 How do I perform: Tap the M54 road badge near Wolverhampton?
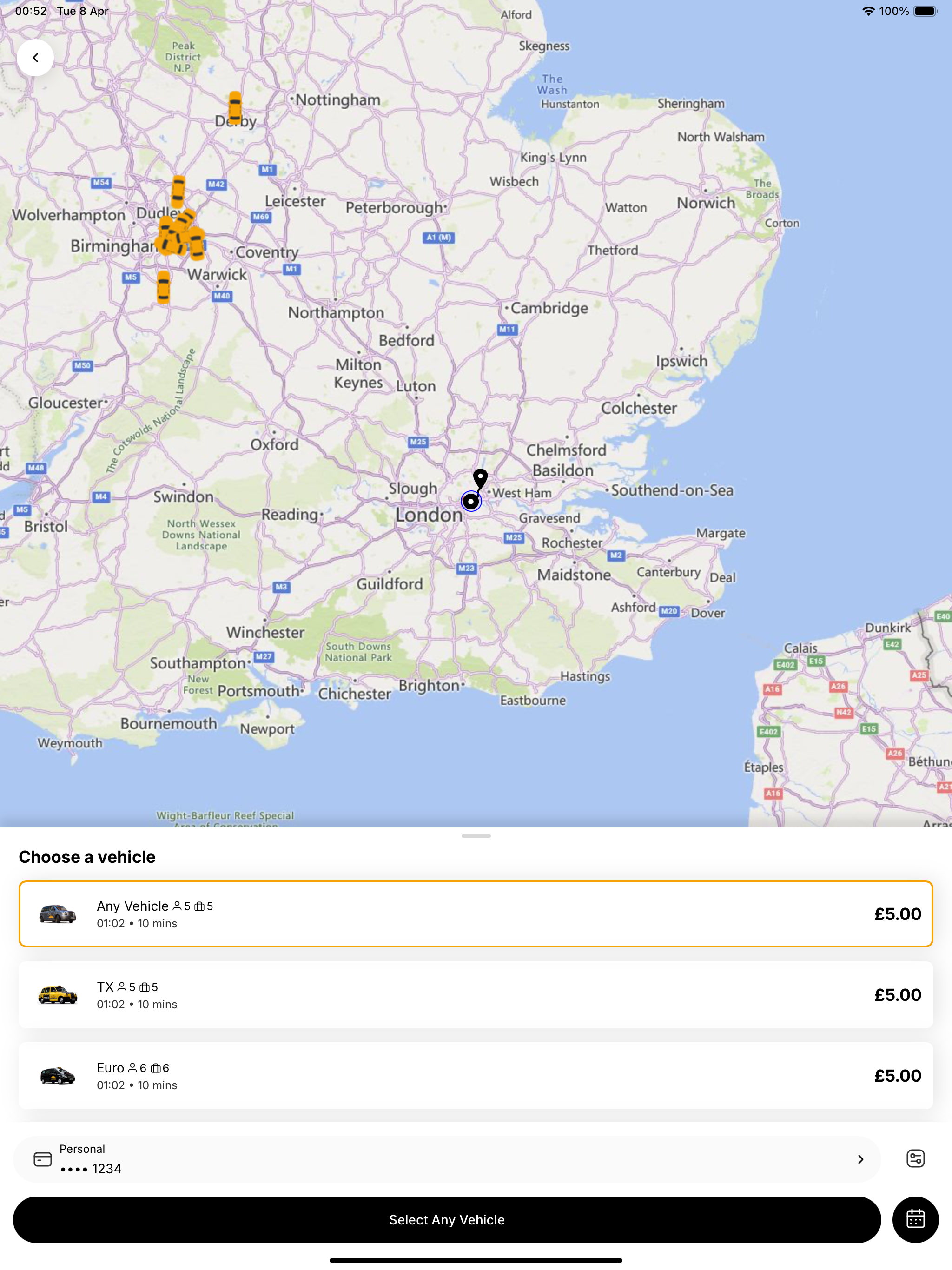pyautogui.click(x=100, y=183)
